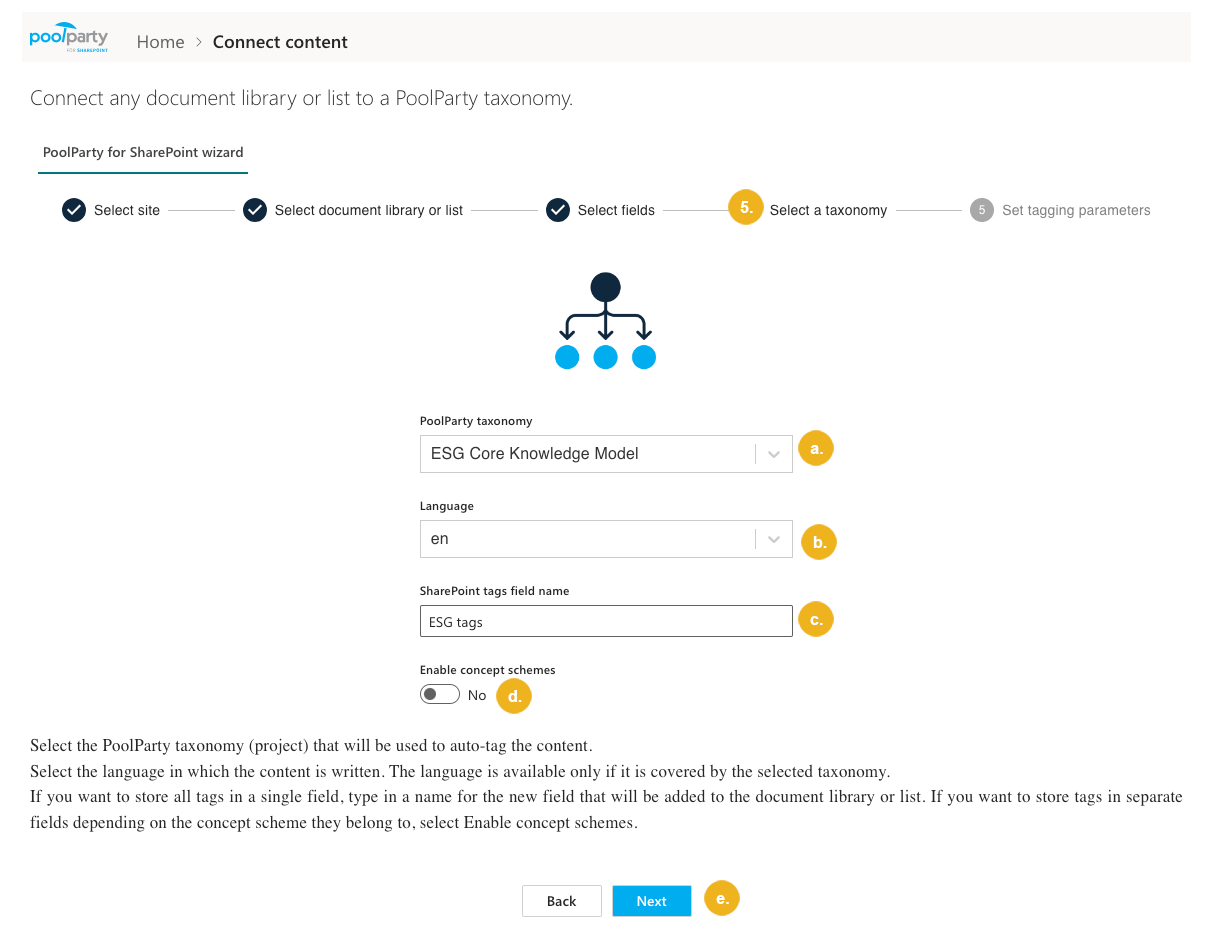Click the taxonomy hierarchy diagram icon
The width and height of the screenshot is (1211, 932).
tap(605, 322)
